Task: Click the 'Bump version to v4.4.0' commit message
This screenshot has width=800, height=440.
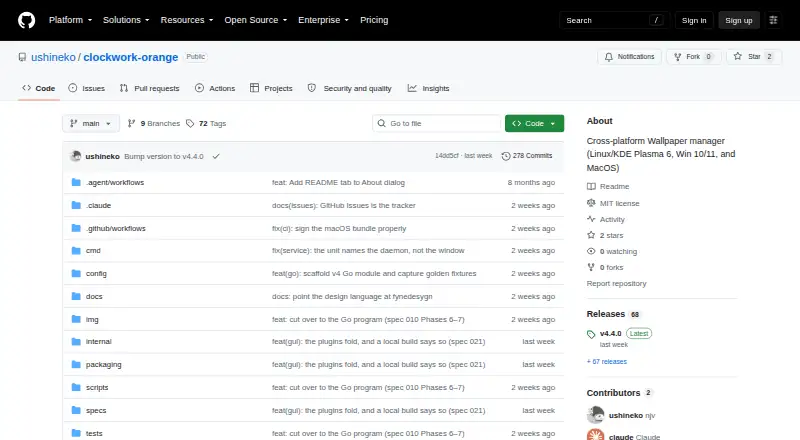Action: 164,156
